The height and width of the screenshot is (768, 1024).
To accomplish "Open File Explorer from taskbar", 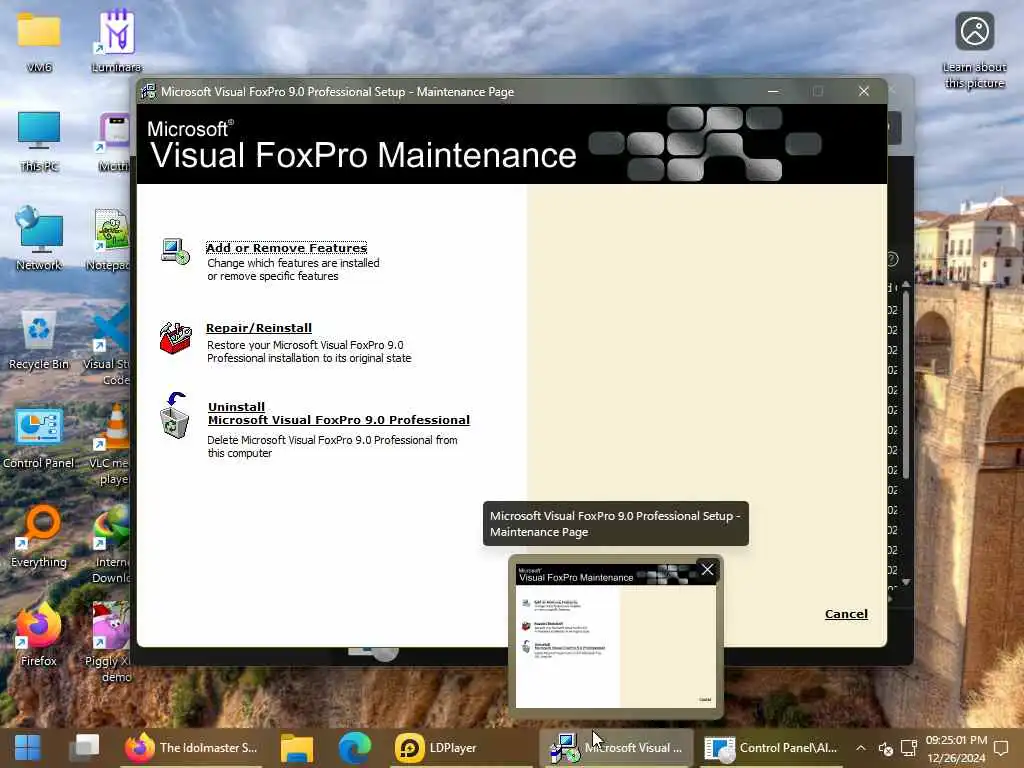I will (x=297, y=748).
